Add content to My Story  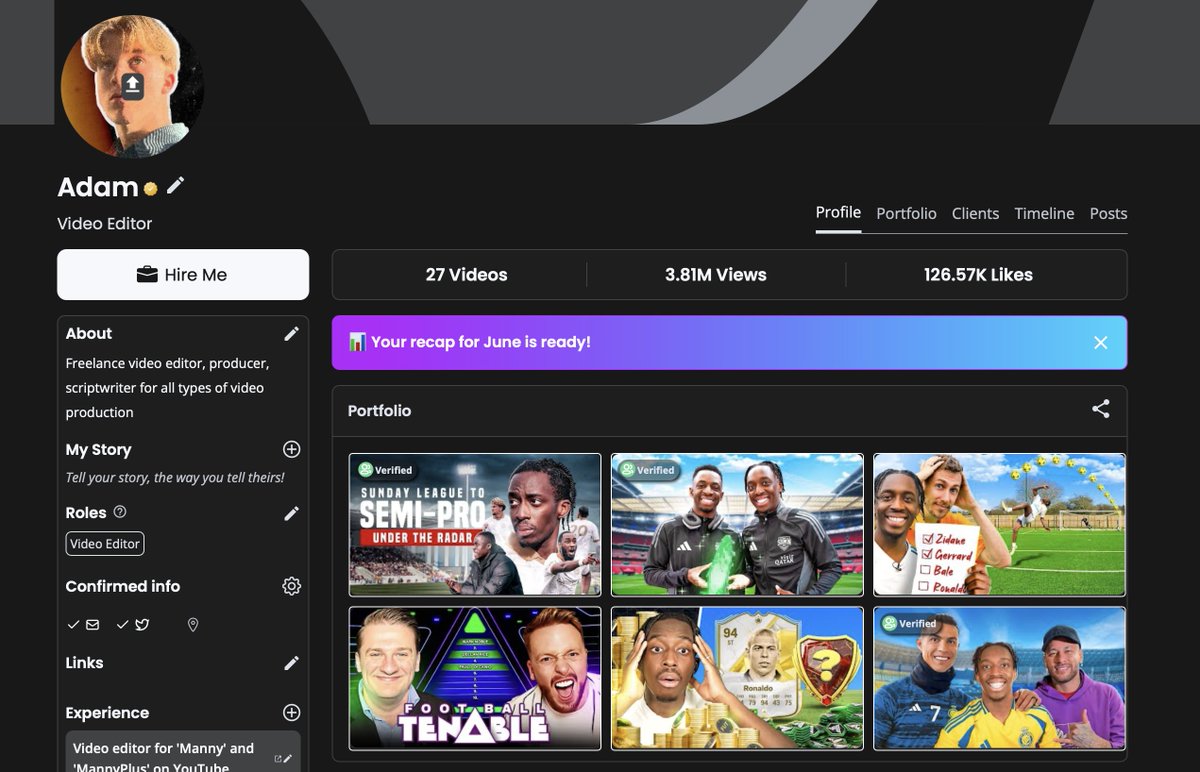(x=291, y=450)
